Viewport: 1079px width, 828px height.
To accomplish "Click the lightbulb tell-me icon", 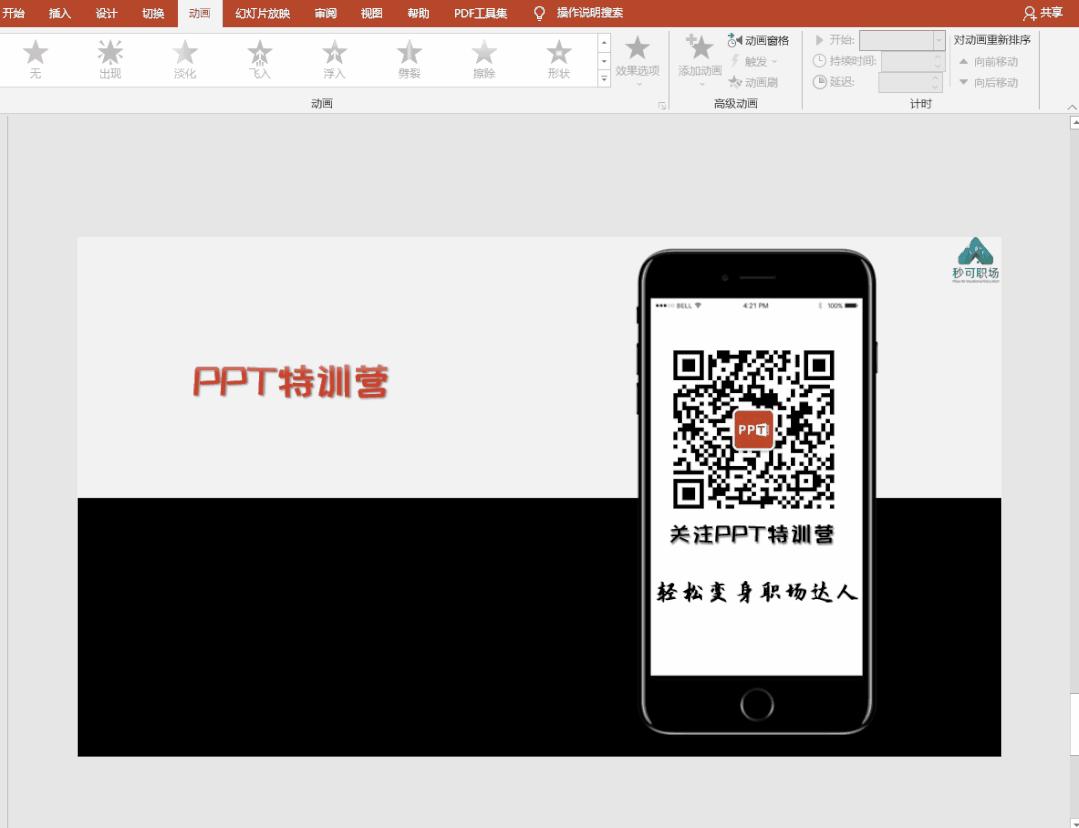I will pos(540,13).
